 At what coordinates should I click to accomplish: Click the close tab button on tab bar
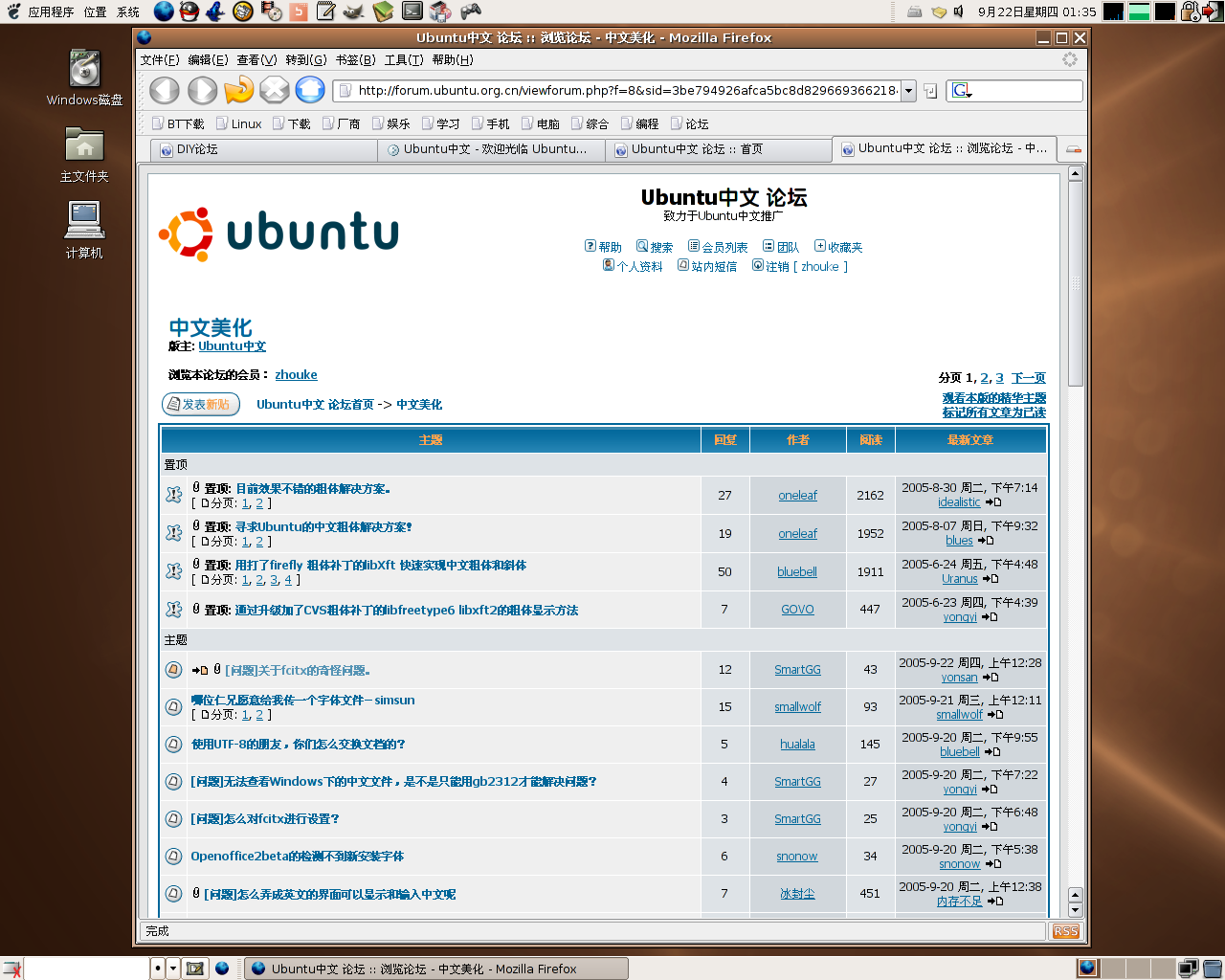point(1074,149)
